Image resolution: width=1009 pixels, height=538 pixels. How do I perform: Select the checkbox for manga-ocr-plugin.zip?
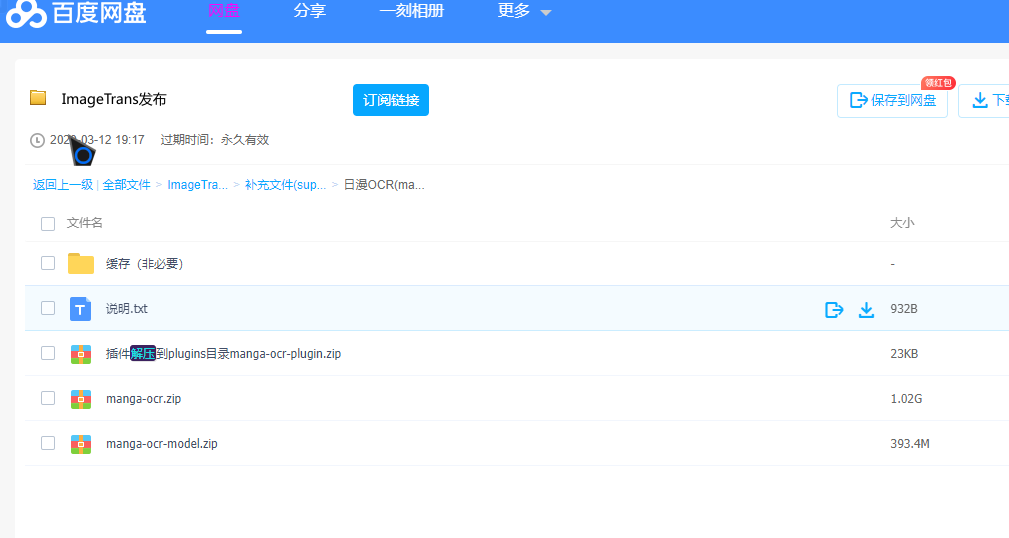(48, 353)
